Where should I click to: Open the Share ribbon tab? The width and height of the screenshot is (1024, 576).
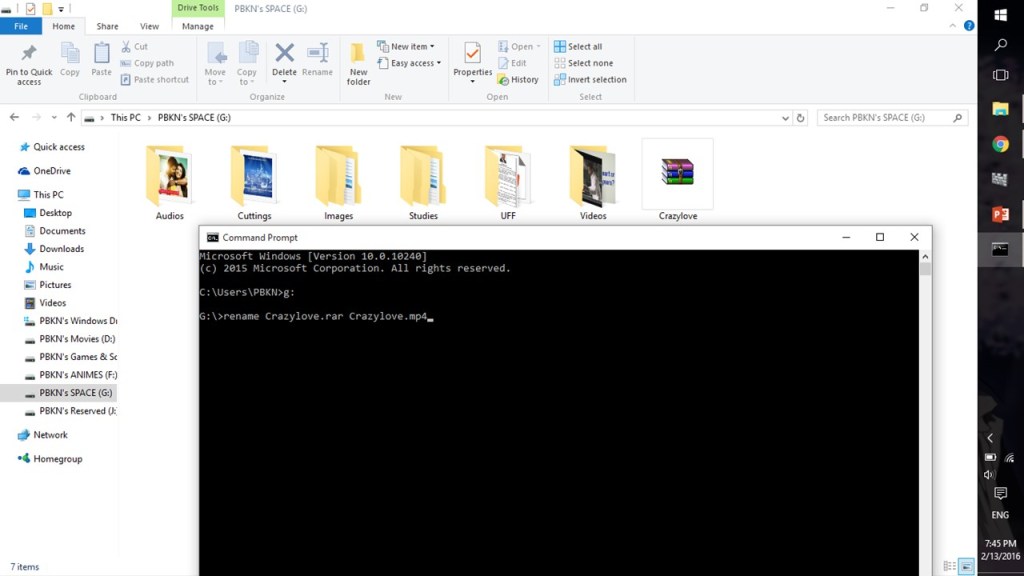point(107,27)
